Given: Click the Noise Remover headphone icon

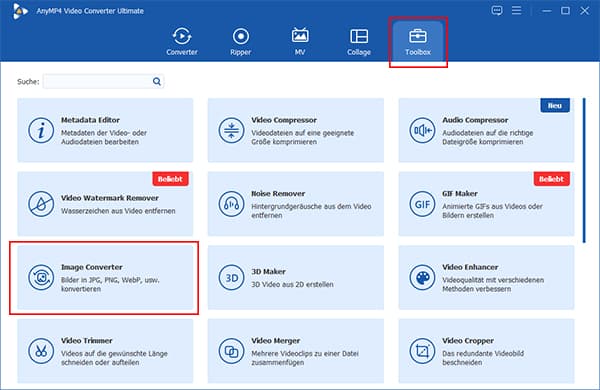Looking at the screenshot, I should click(x=231, y=204).
